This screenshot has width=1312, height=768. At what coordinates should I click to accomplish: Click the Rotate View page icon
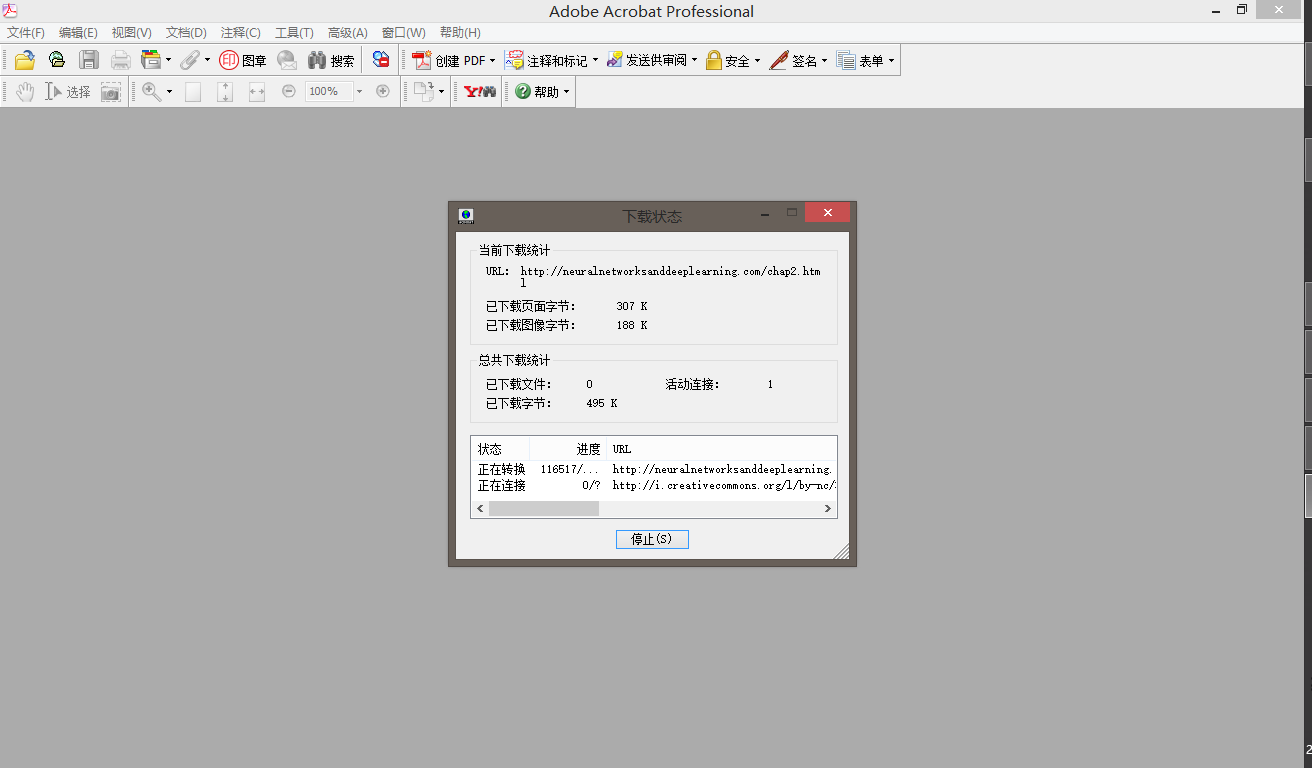[424, 91]
